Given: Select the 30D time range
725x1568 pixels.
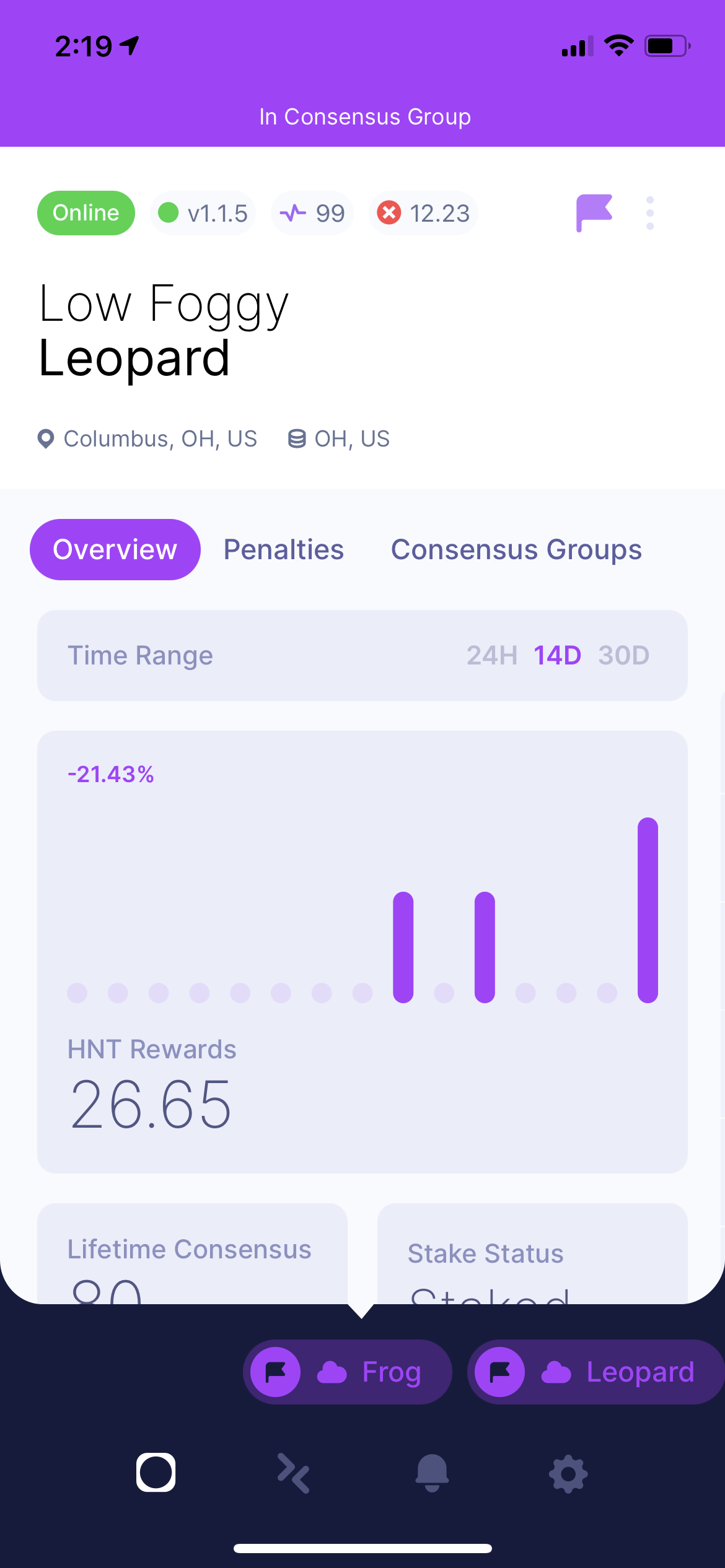Looking at the screenshot, I should coord(623,655).
